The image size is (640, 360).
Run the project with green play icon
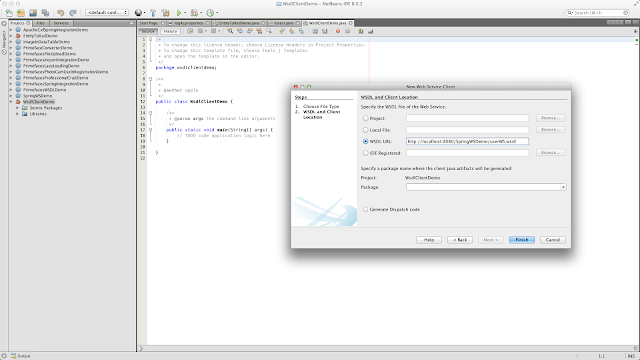[x=179, y=13]
